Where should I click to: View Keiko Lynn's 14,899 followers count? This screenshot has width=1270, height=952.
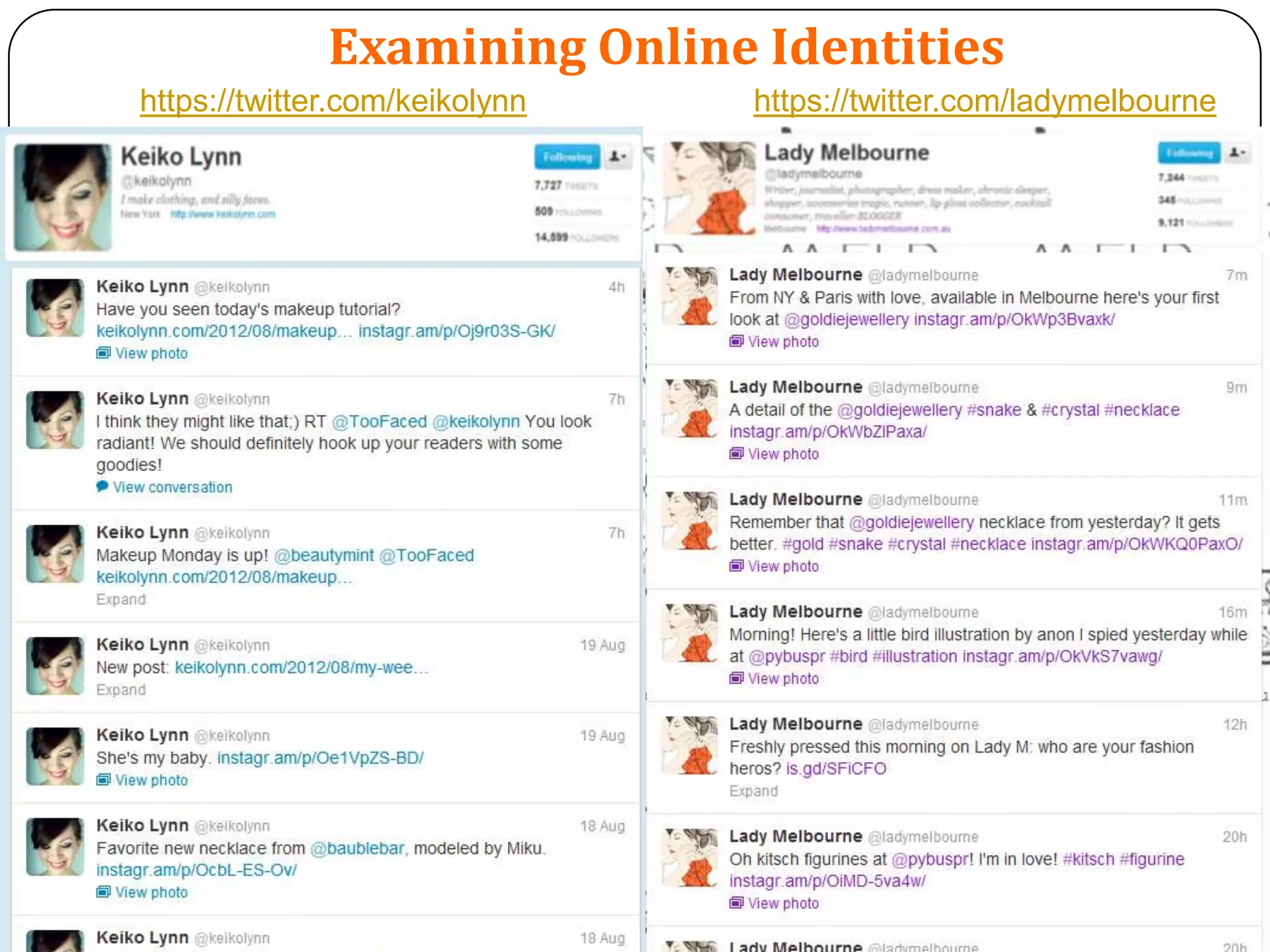coord(577,237)
